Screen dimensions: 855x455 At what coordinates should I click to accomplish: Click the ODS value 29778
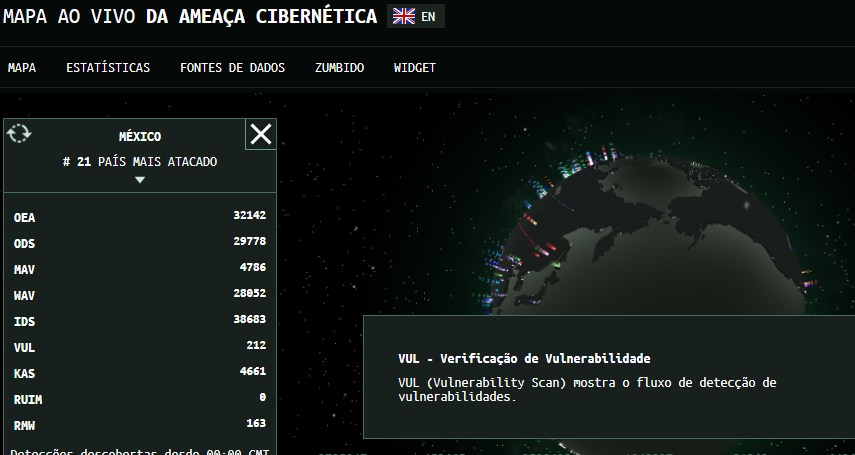(x=250, y=241)
